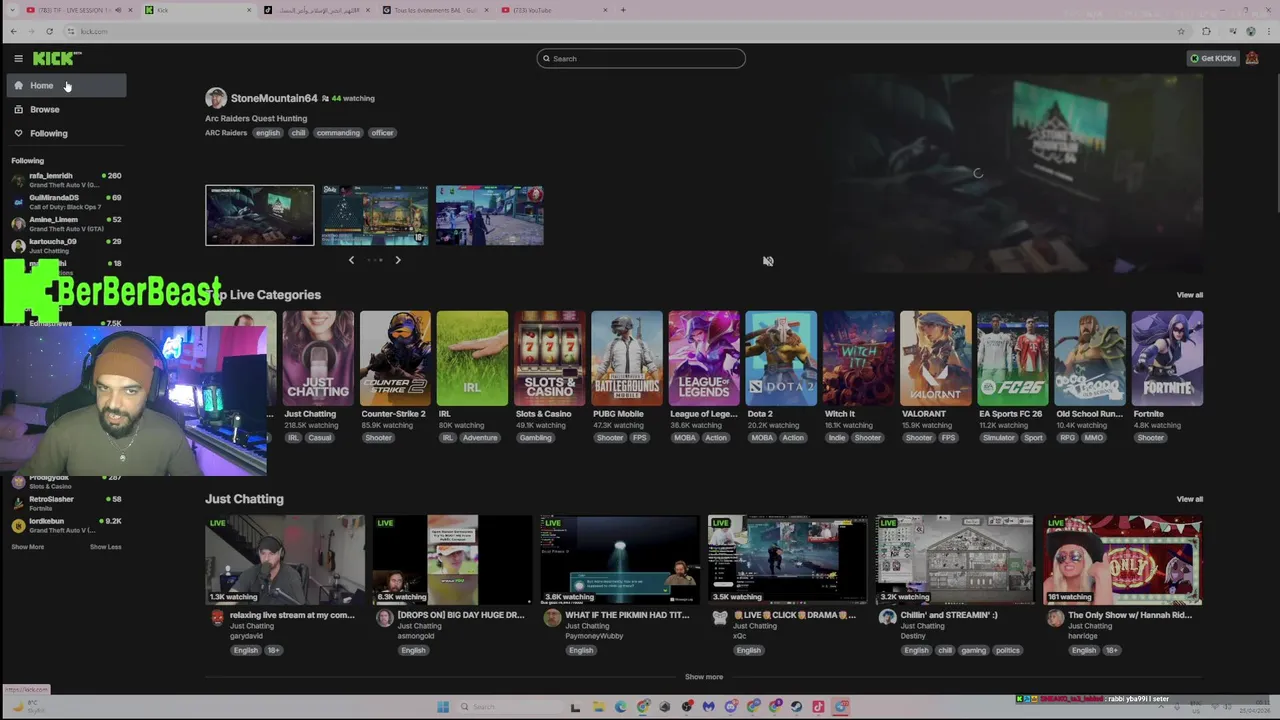Open EA Sports FC 26 category card
Screen dimensions: 1280x720
pyautogui.click(x=1012, y=358)
